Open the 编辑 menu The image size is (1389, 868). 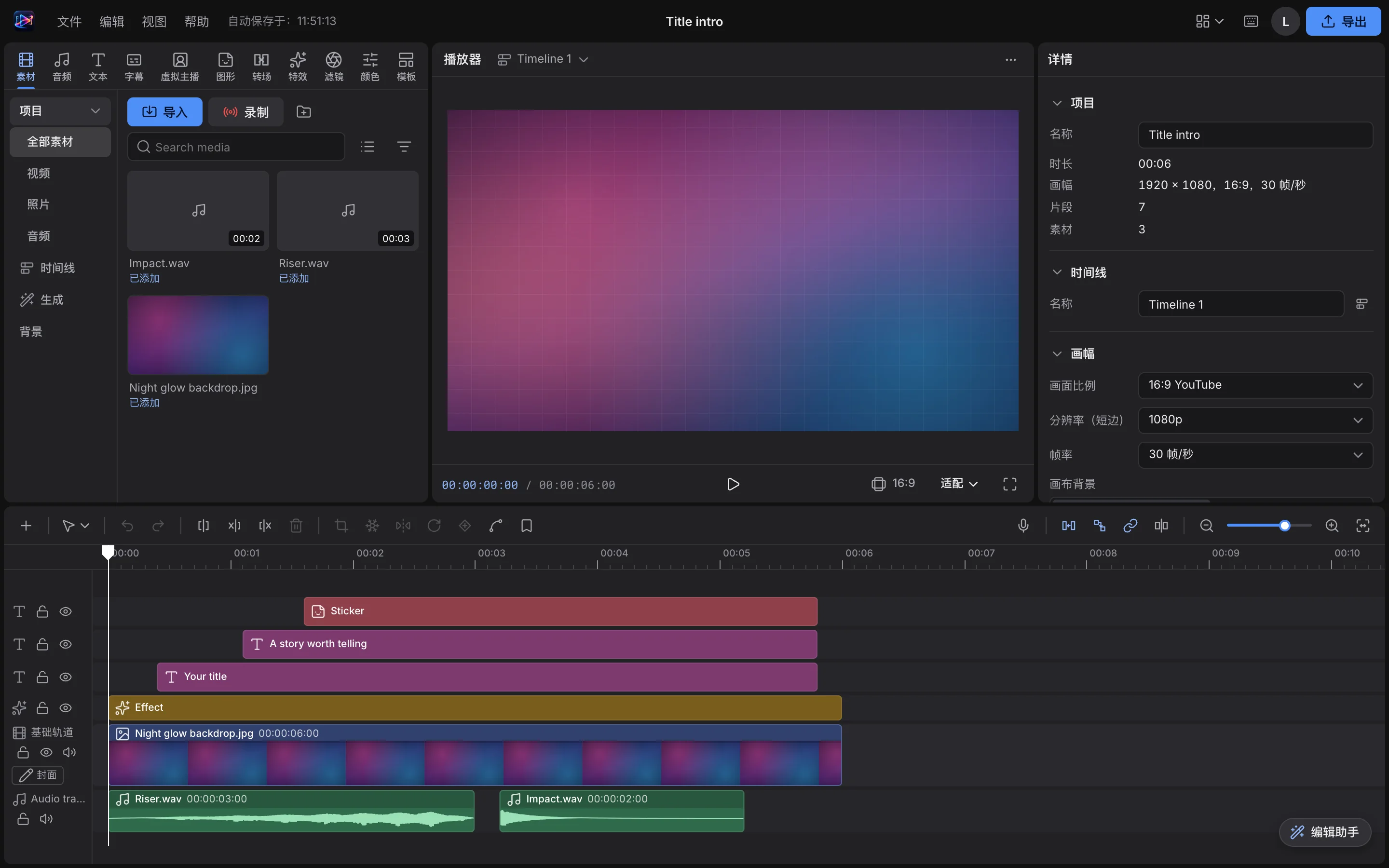[111, 21]
